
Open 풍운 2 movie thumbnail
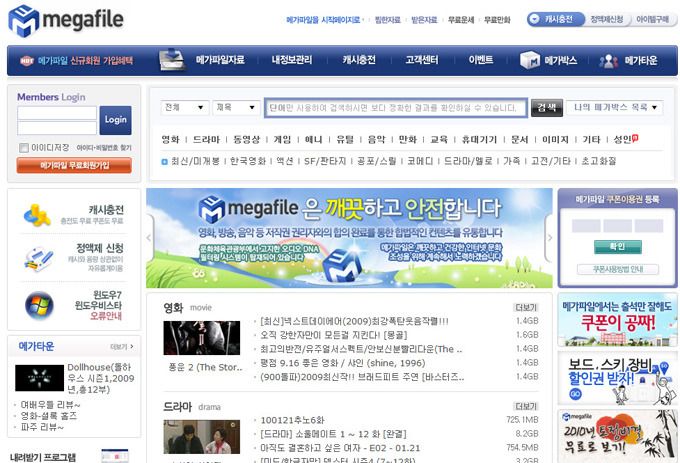[x=202, y=338]
